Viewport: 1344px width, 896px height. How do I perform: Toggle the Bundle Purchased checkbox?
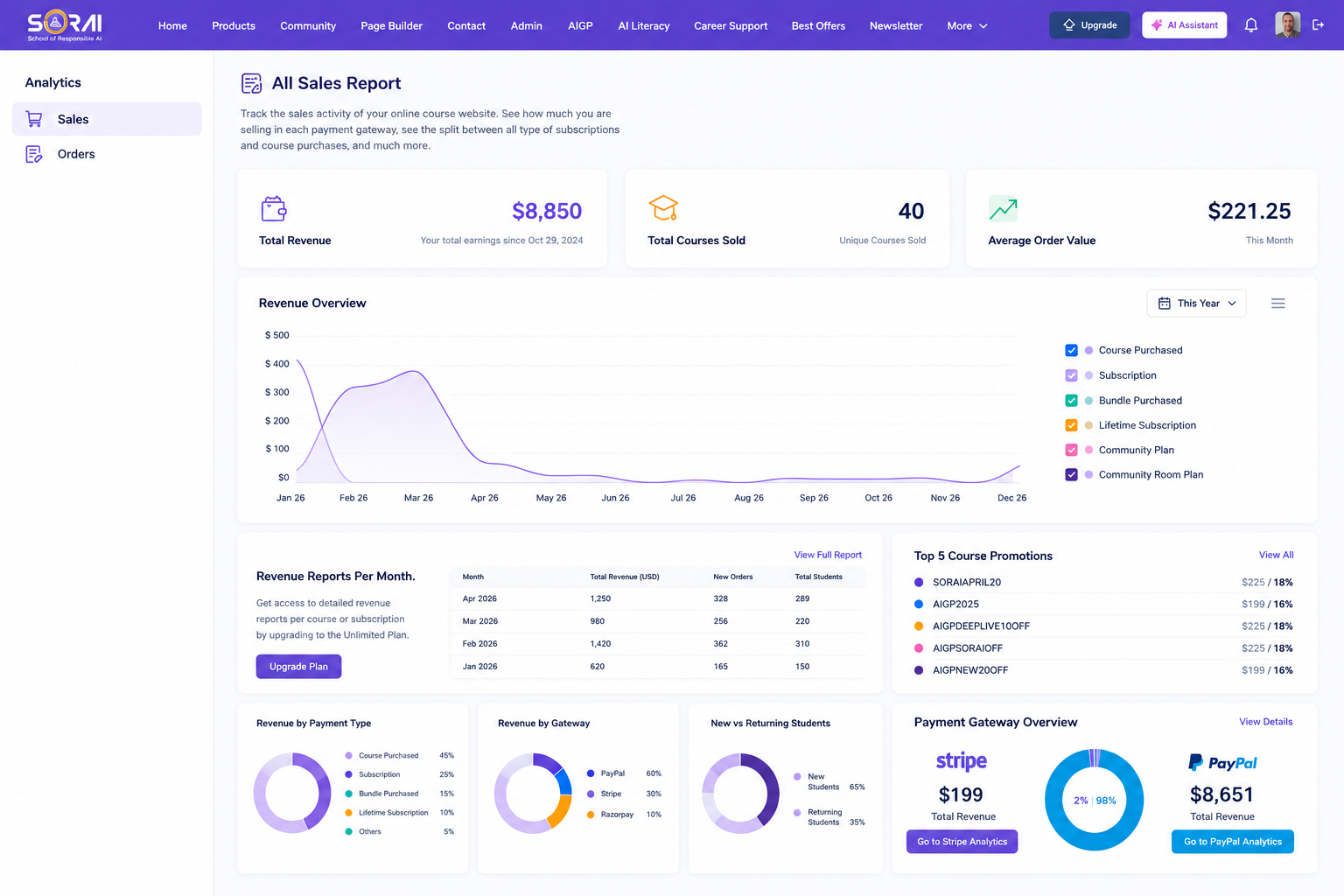click(x=1071, y=401)
